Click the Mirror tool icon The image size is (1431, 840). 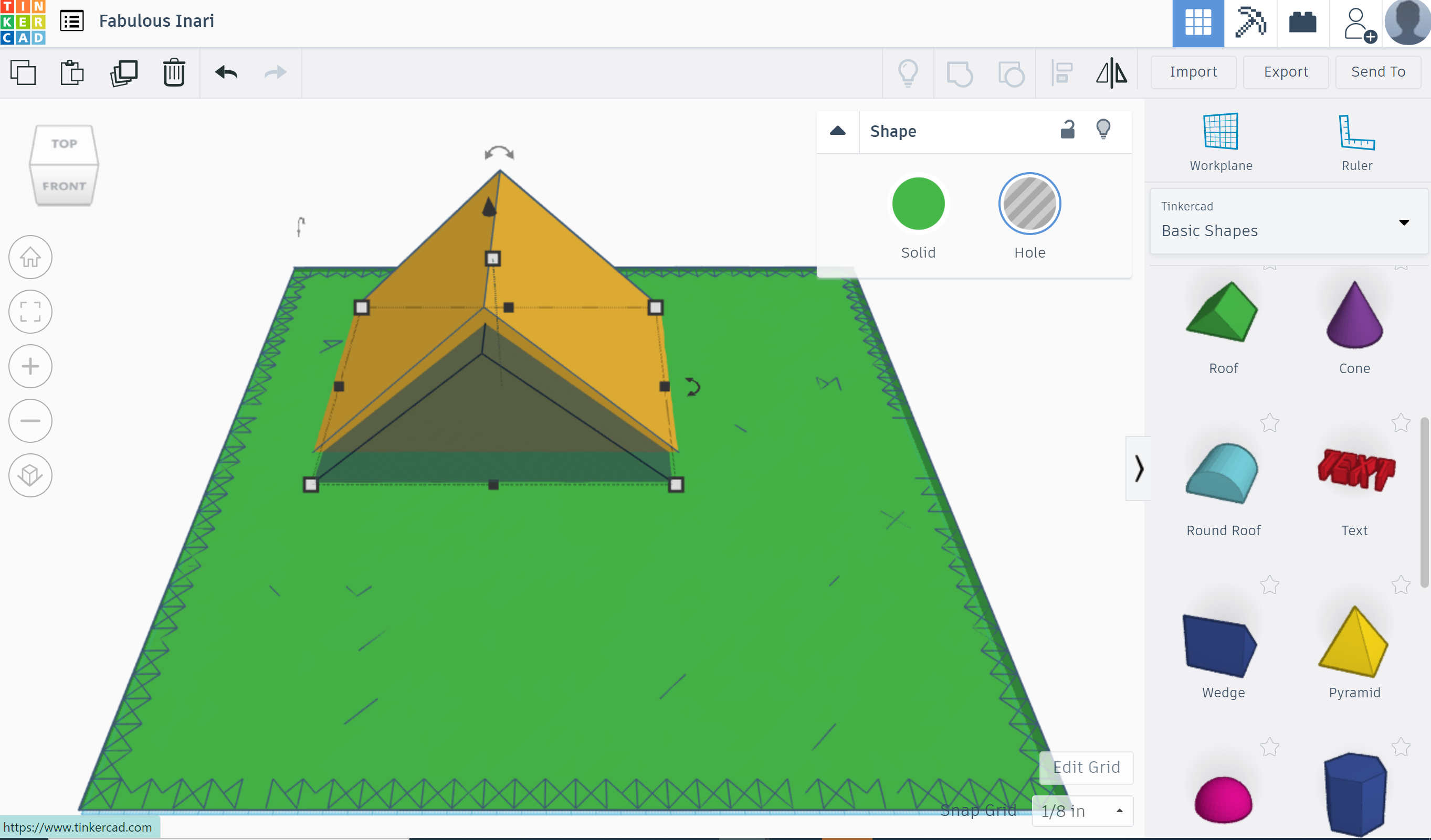(1111, 72)
